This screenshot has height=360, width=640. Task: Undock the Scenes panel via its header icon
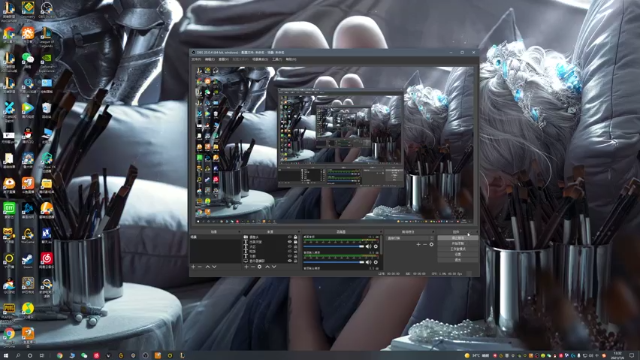pyautogui.click(x=239, y=231)
